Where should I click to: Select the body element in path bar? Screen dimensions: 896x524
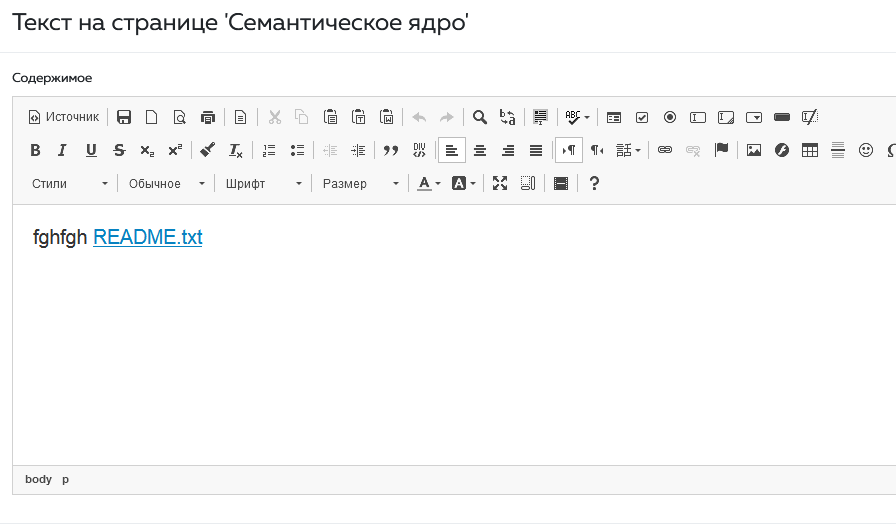38,479
